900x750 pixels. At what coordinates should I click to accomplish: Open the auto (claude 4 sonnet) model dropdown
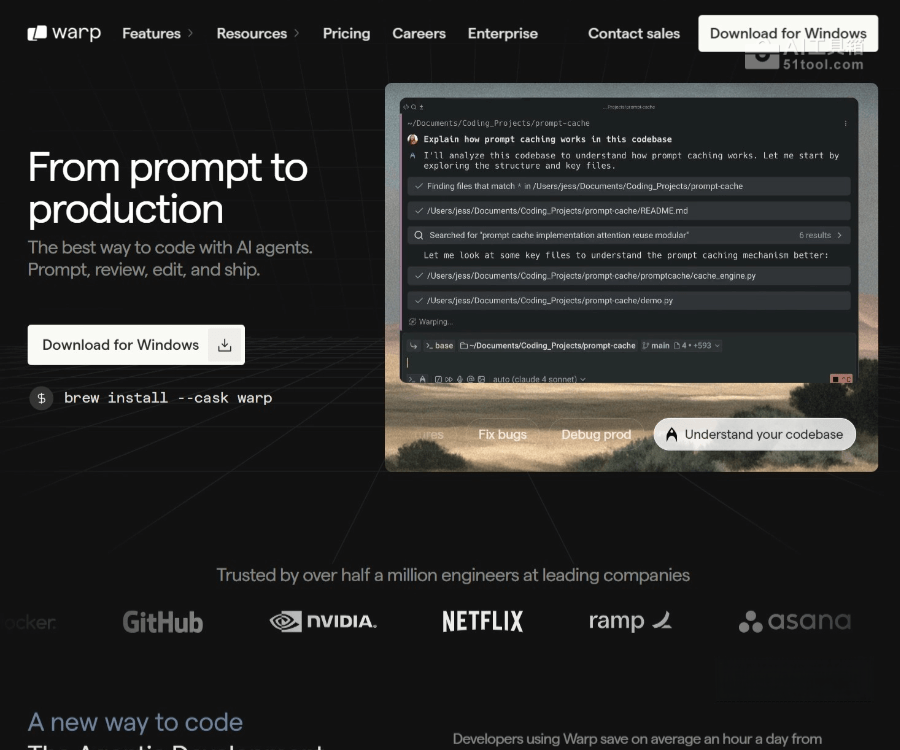pyautogui.click(x=540, y=380)
